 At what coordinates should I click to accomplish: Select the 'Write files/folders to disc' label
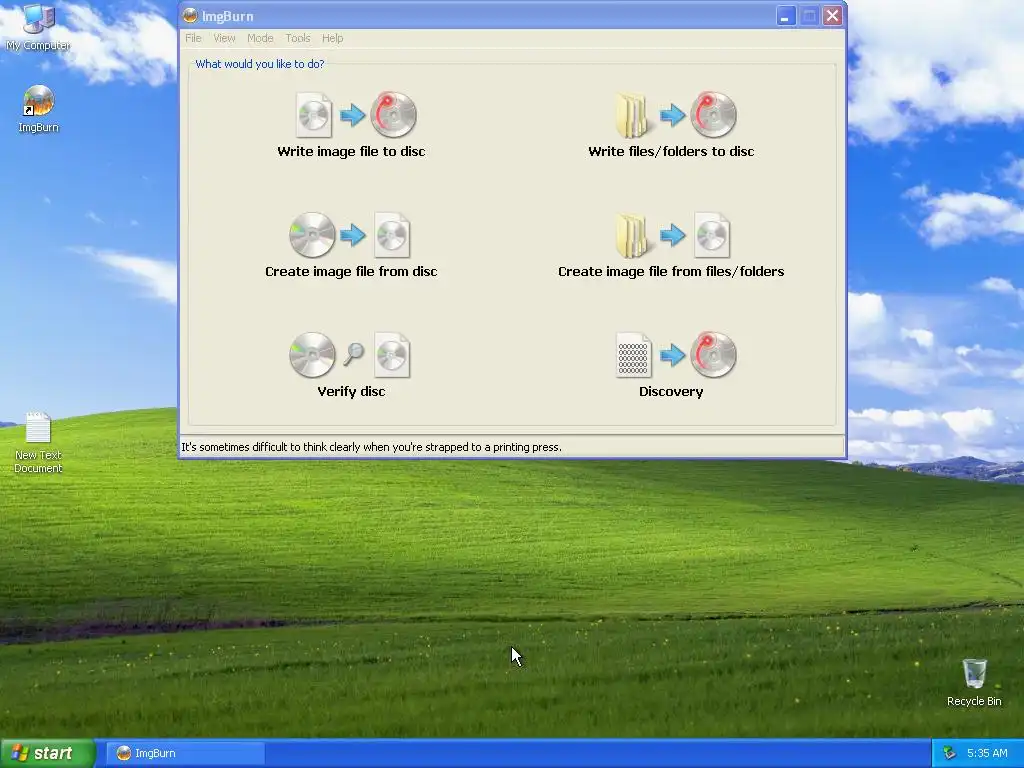click(x=671, y=152)
